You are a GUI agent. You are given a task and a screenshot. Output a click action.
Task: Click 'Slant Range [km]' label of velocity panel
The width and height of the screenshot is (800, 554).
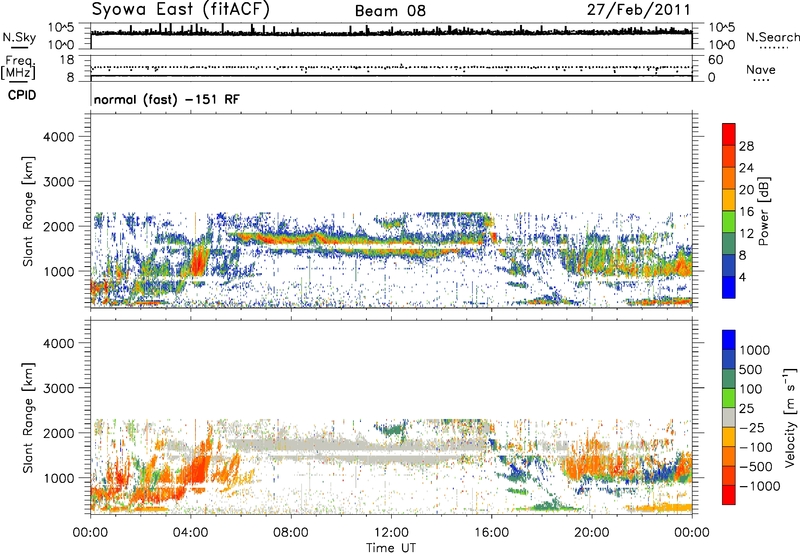coord(28,417)
